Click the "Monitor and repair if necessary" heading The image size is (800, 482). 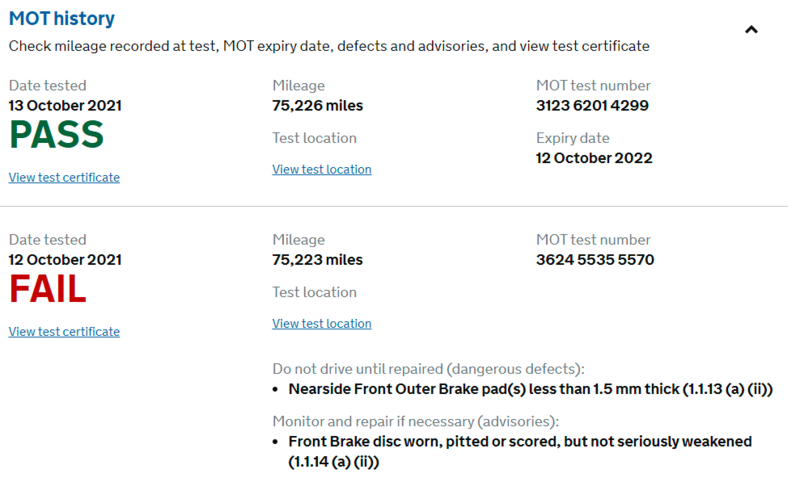pos(415,420)
